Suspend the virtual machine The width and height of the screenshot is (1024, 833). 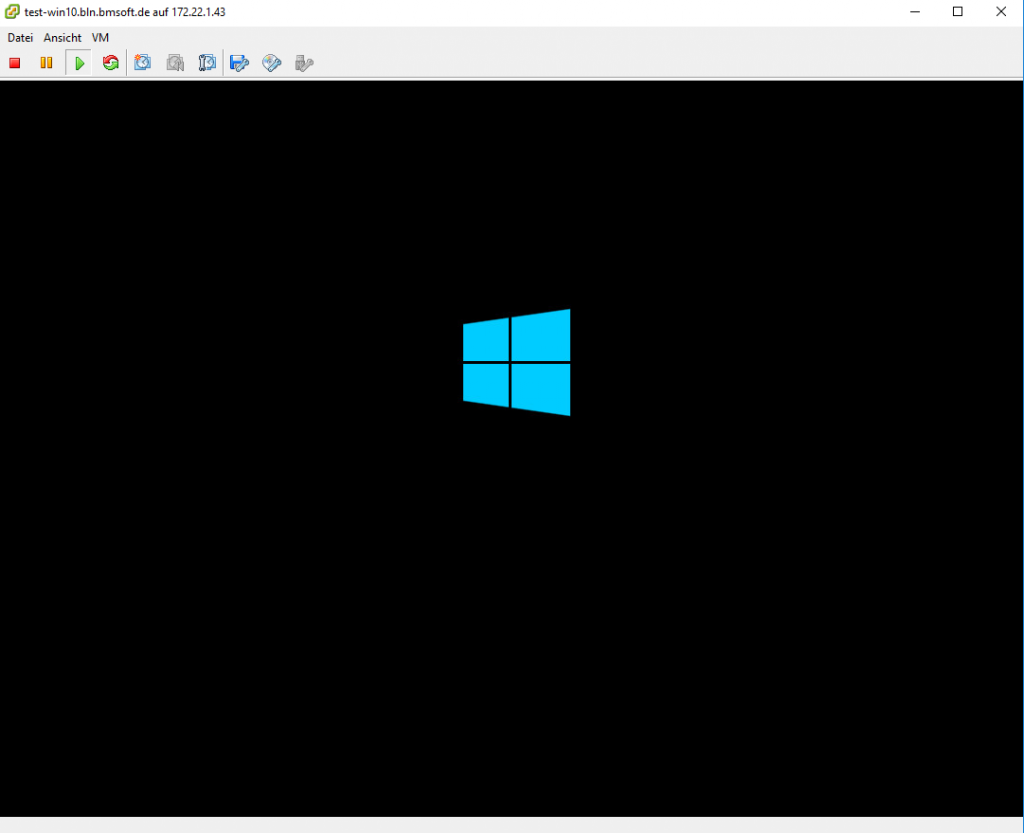click(46, 62)
